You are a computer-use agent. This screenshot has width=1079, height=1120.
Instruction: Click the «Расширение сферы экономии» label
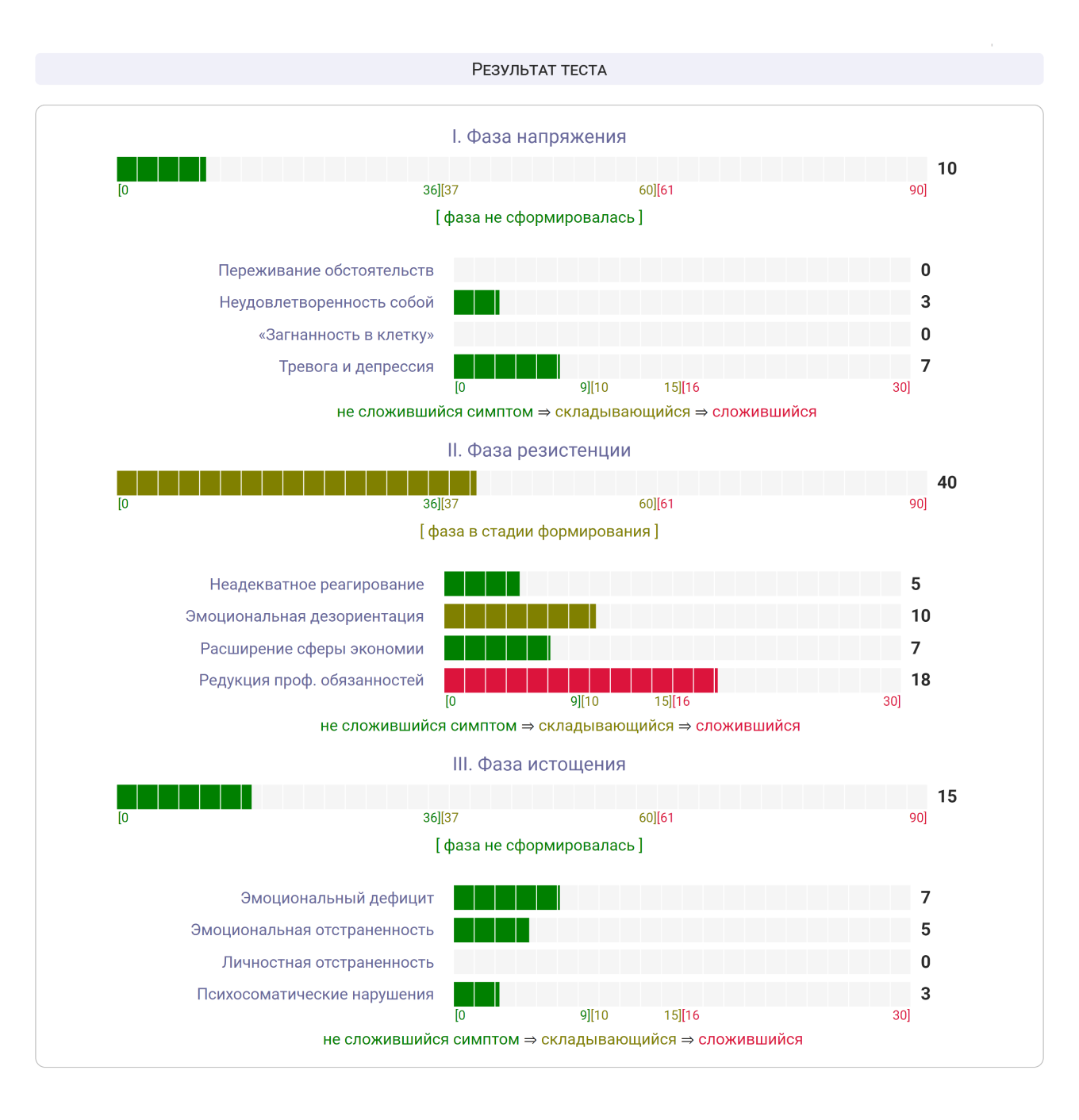(x=312, y=649)
